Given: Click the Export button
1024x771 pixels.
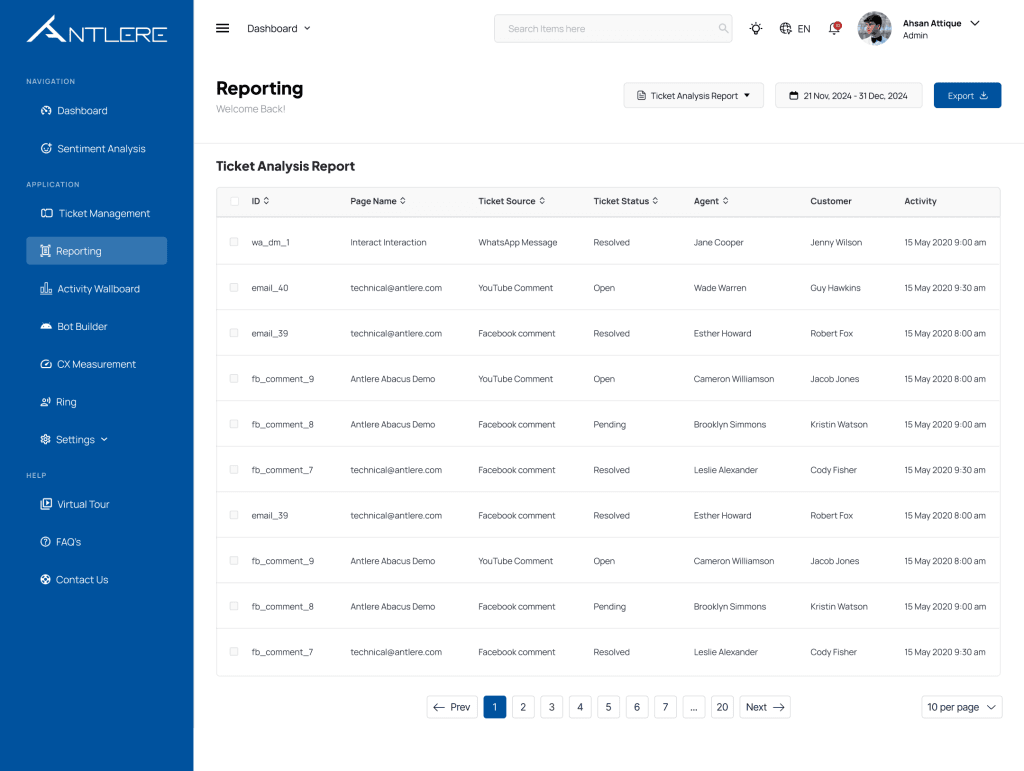Looking at the screenshot, I should click(967, 95).
